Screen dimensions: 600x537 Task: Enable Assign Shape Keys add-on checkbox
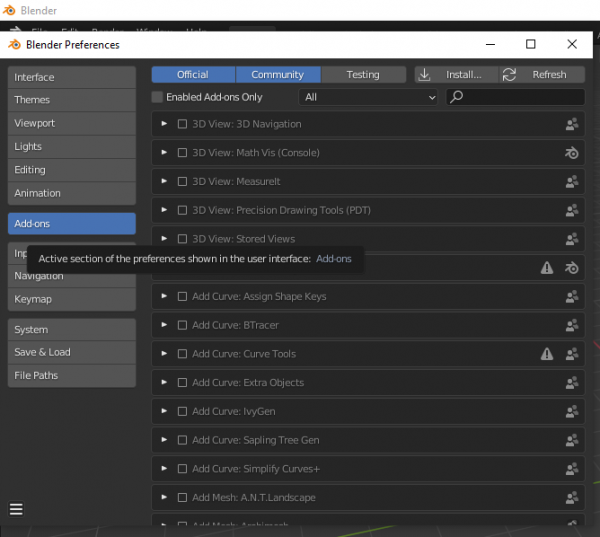pos(183,296)
